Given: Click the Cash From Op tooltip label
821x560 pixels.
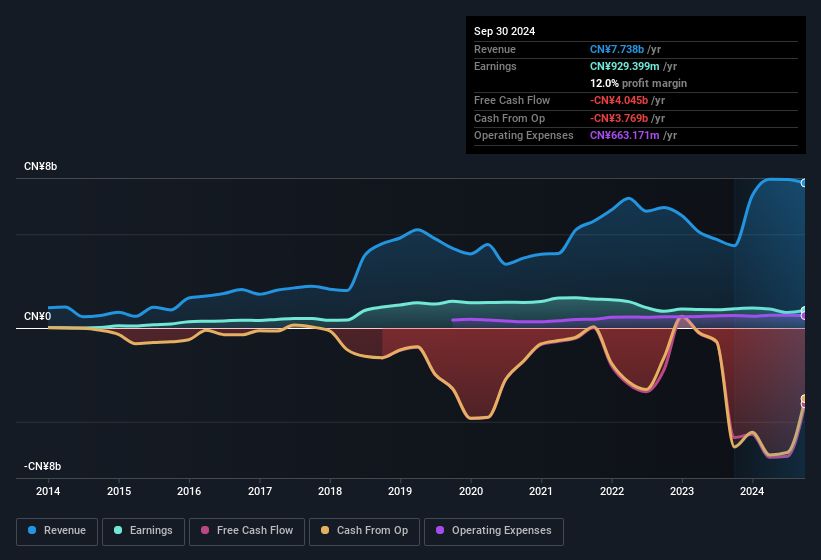Looking at the screenshot, I should [x=509, y=118].
